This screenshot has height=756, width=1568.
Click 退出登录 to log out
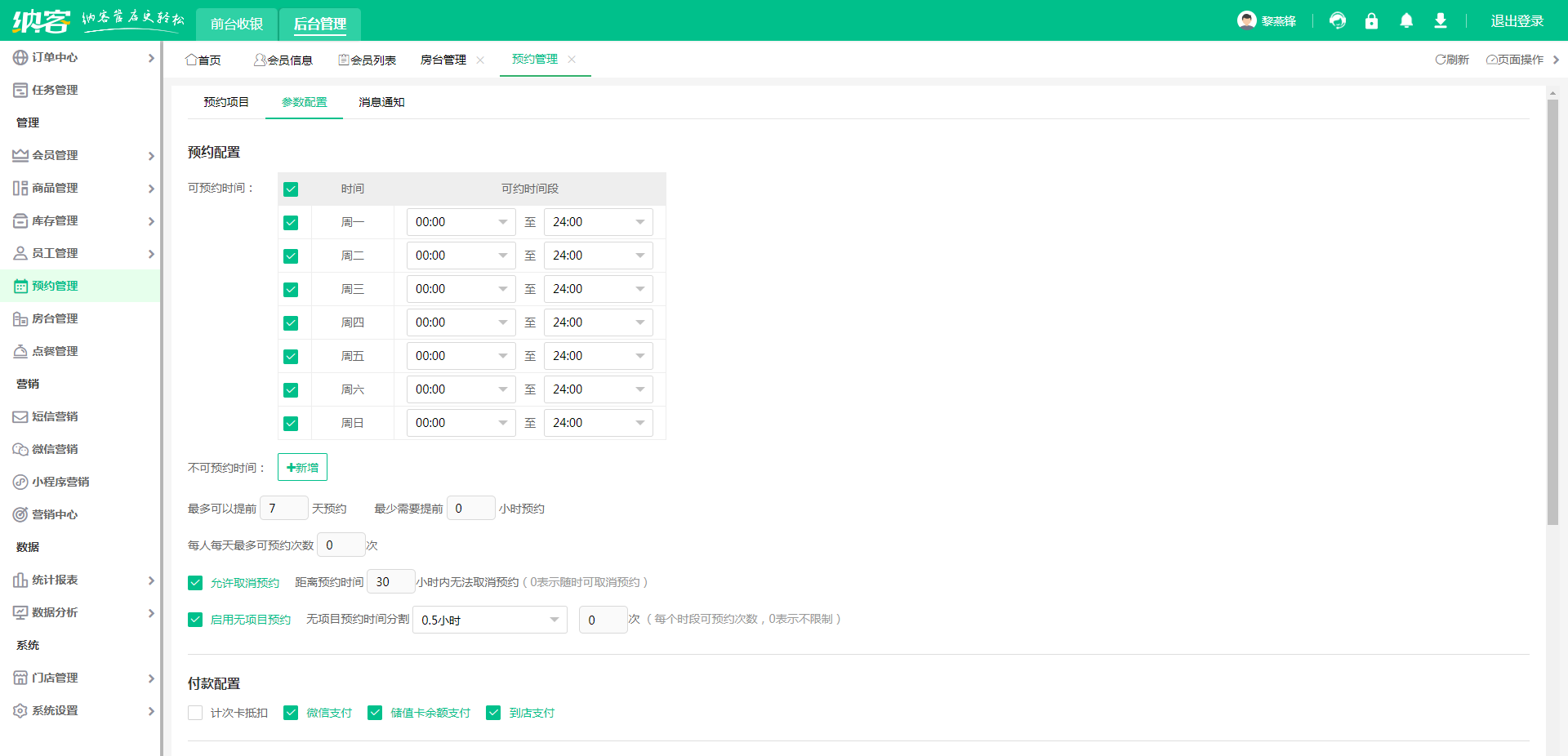[1517, 20]
